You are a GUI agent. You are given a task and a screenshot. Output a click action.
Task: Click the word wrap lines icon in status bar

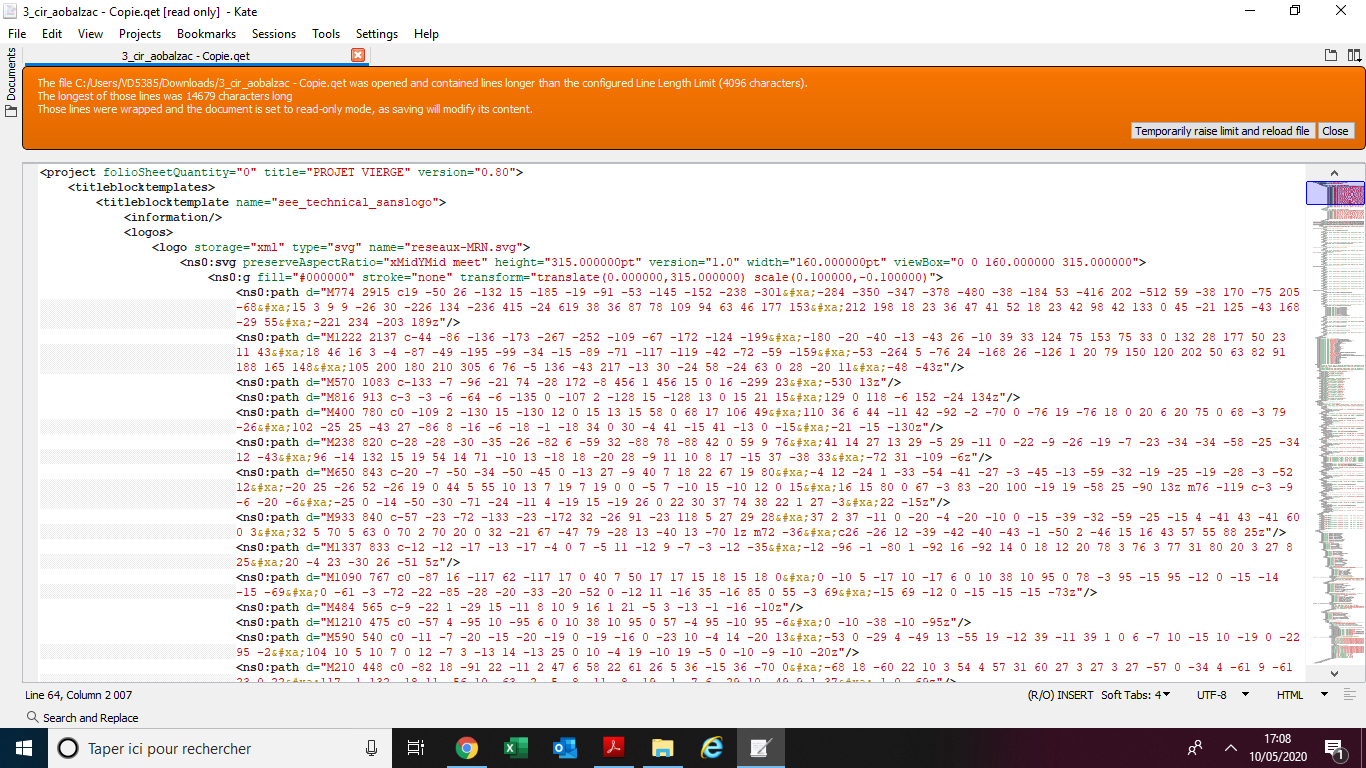[1349, 695]
